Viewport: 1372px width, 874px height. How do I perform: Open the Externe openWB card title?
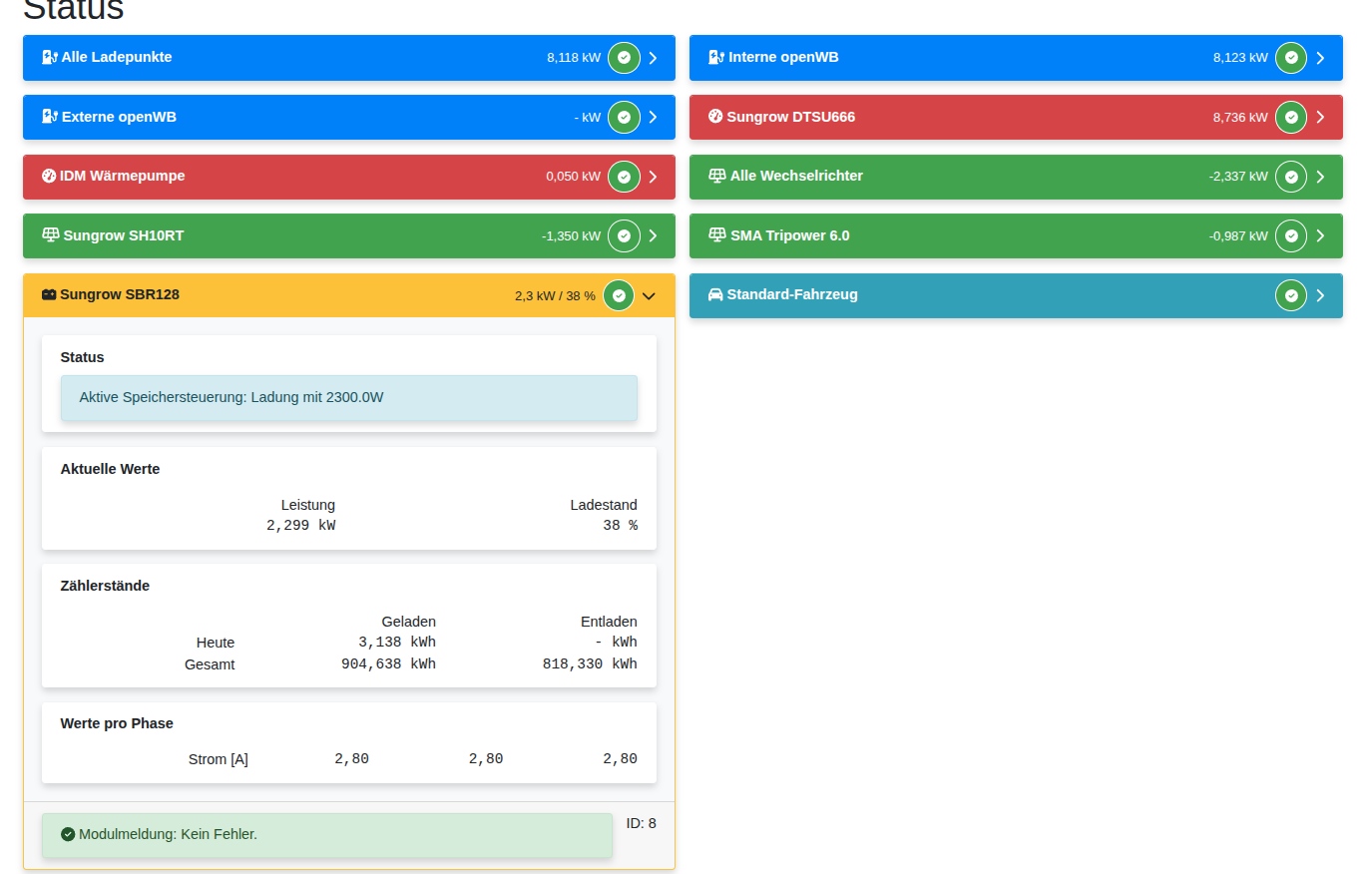(x=119, y=117)
